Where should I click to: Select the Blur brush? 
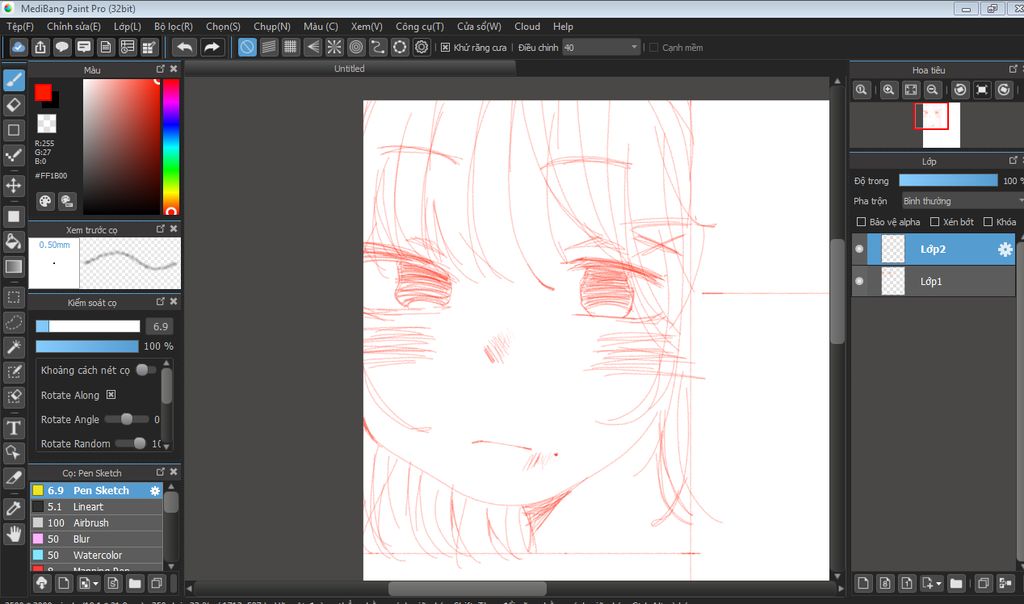click(97, 539)
